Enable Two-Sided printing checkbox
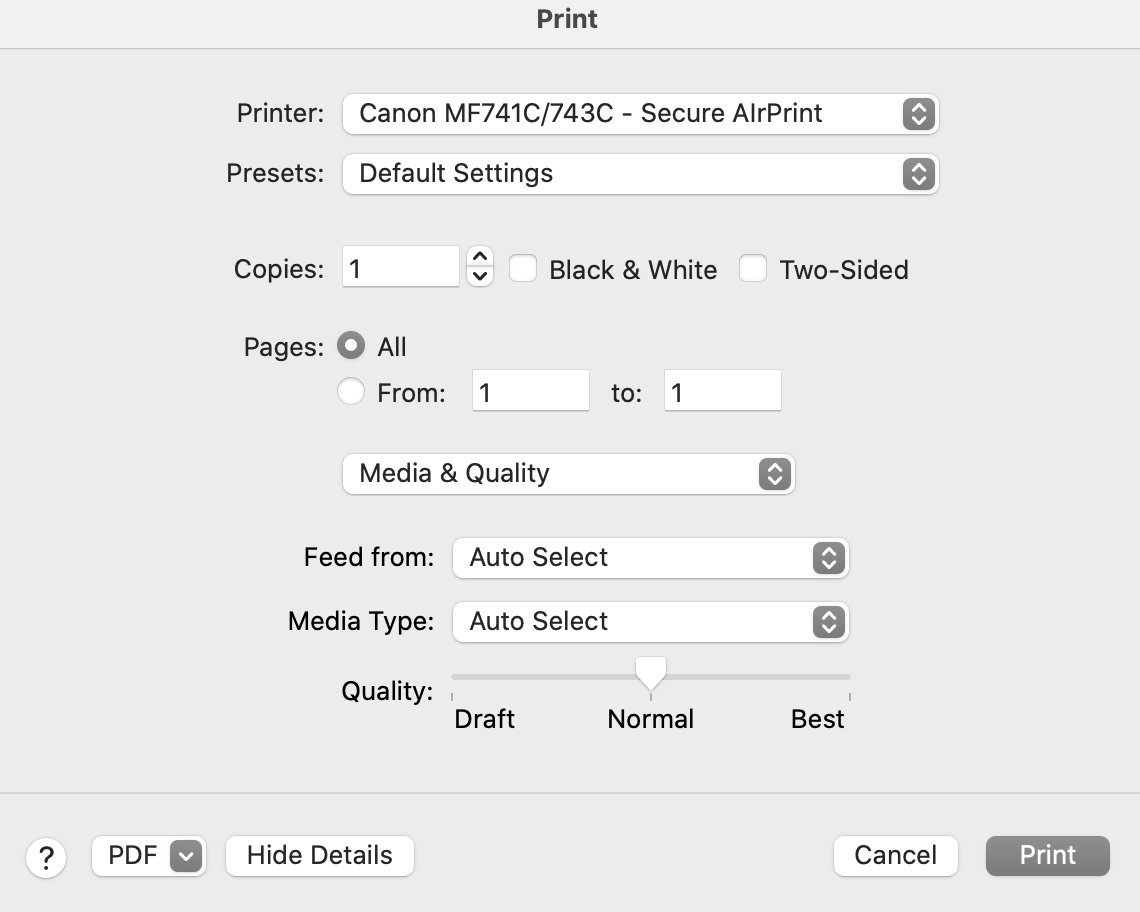This screenshot has width=1140, height=912. click(x=753, y=269)
